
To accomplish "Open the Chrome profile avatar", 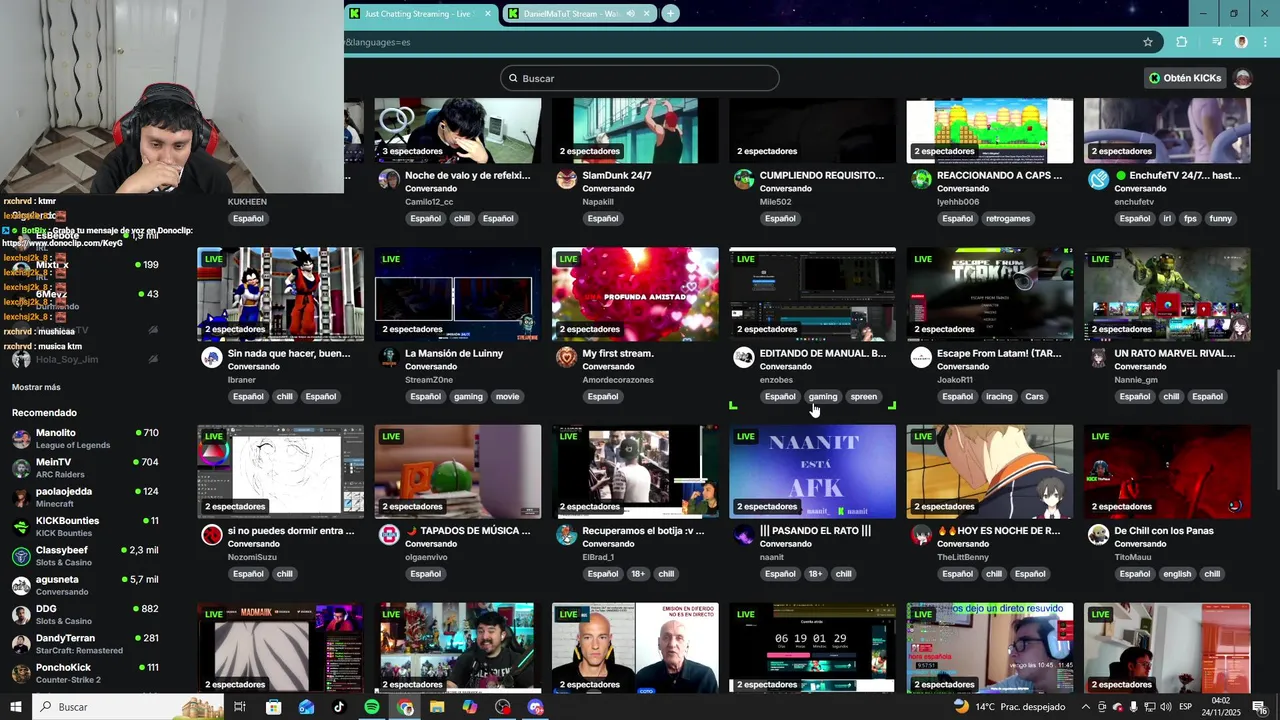I will pyautogui.click(x=1241, y=42).
